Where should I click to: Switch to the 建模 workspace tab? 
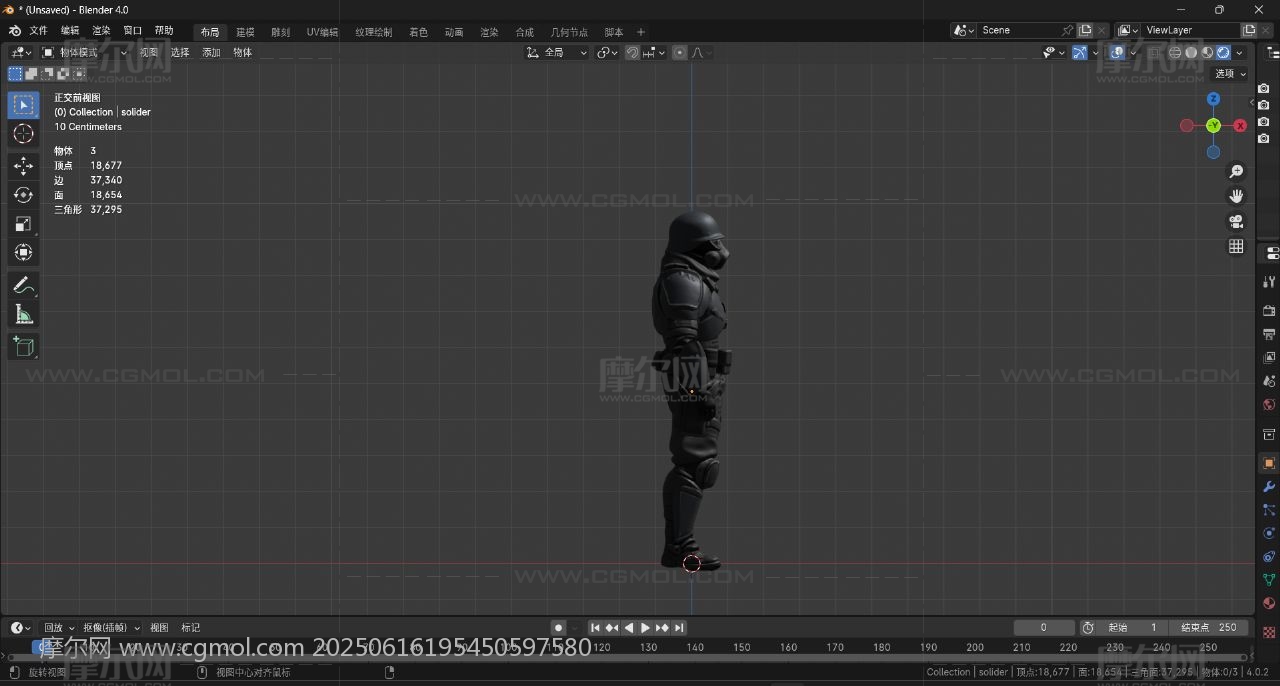click(245, 32)
